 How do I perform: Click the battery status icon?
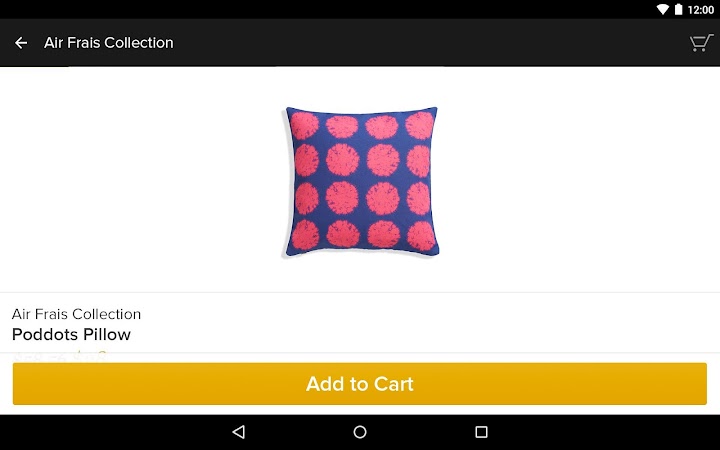click(x=678, y=9)
